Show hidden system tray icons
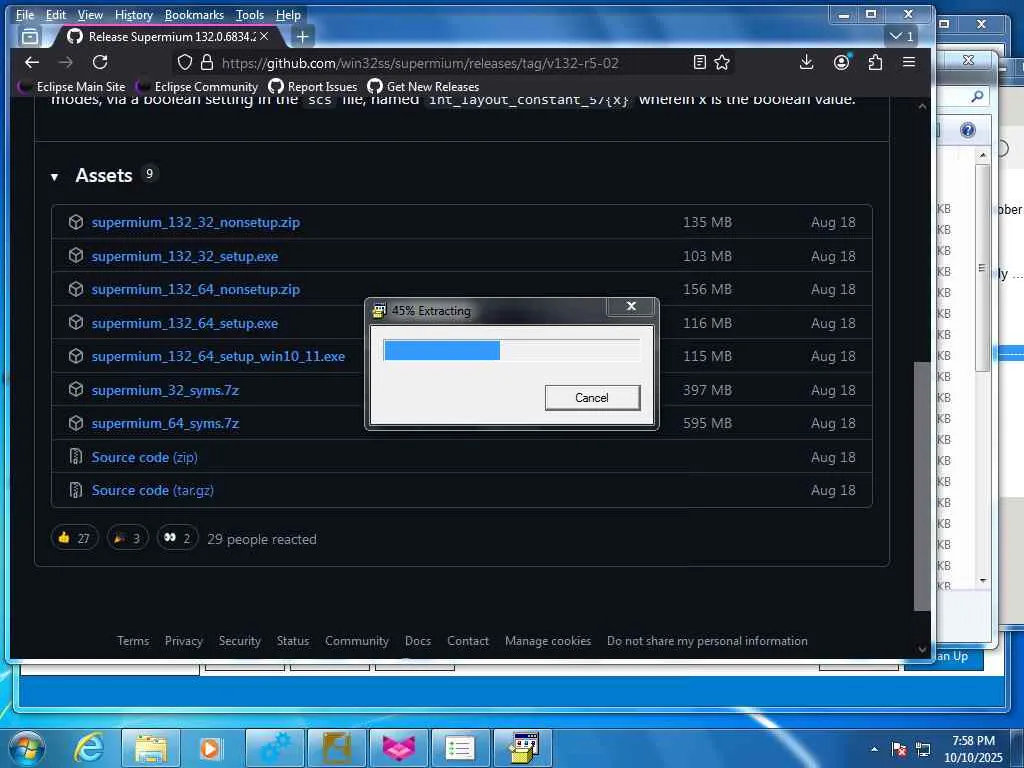Viewport: 1024px width, 768px height. click(874, 749)
